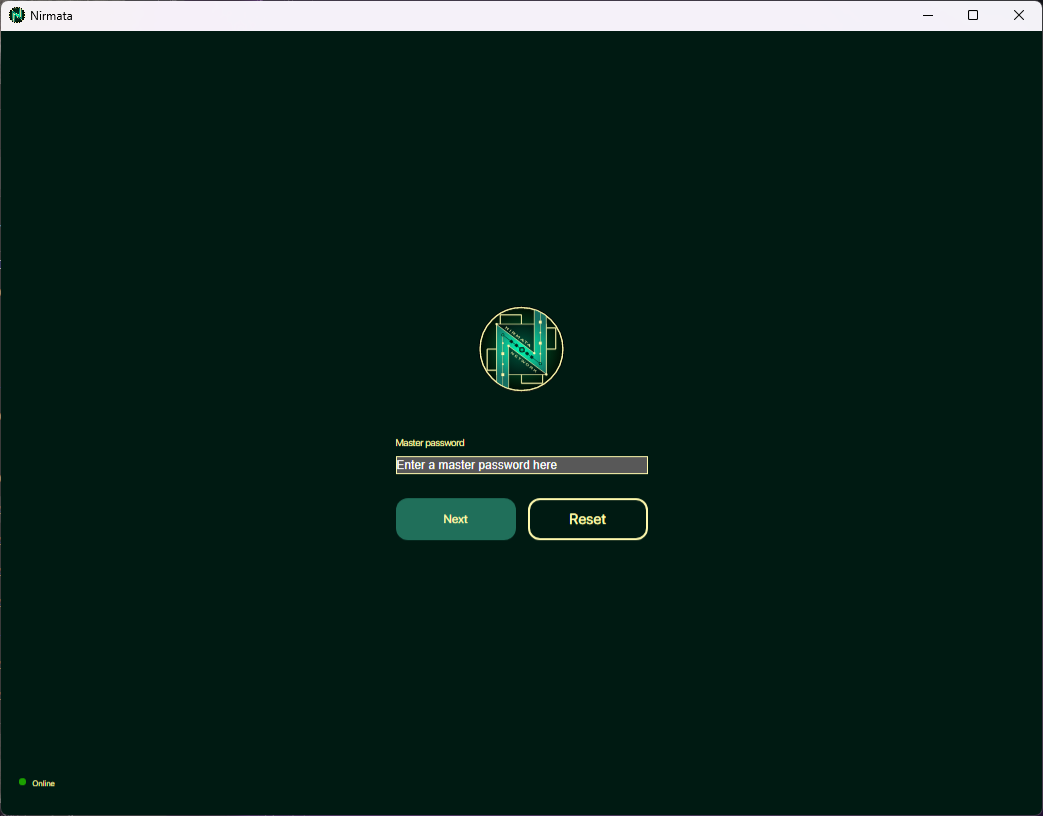Image resolution: width=1043 pixels, height=816 pixels.
Task: Click the window title bar area
Action: 500,15
